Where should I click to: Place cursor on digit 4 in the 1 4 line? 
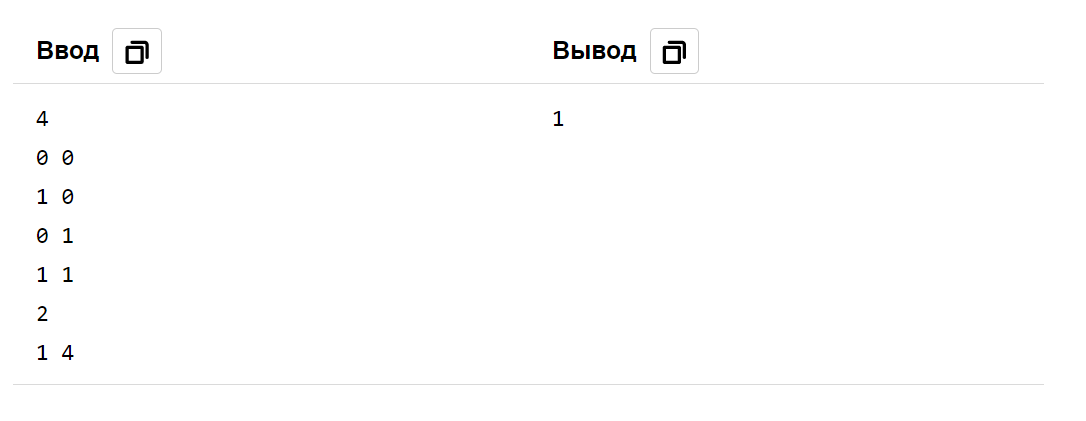(x=67, y=353)
